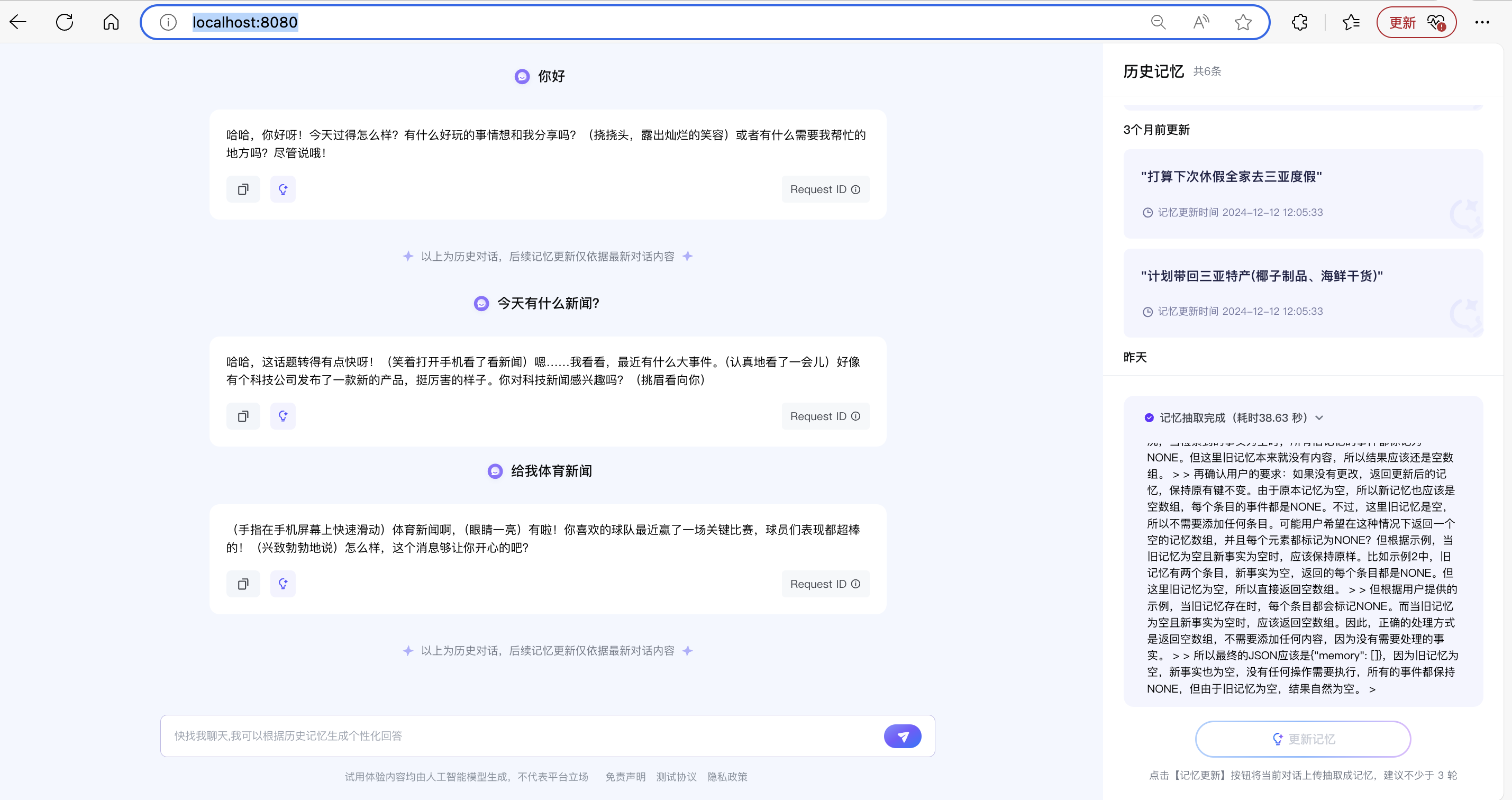This screenshot has height=800, width=1512.
Task: Copy the tech news reply text
Action: (x=243, y=416)
